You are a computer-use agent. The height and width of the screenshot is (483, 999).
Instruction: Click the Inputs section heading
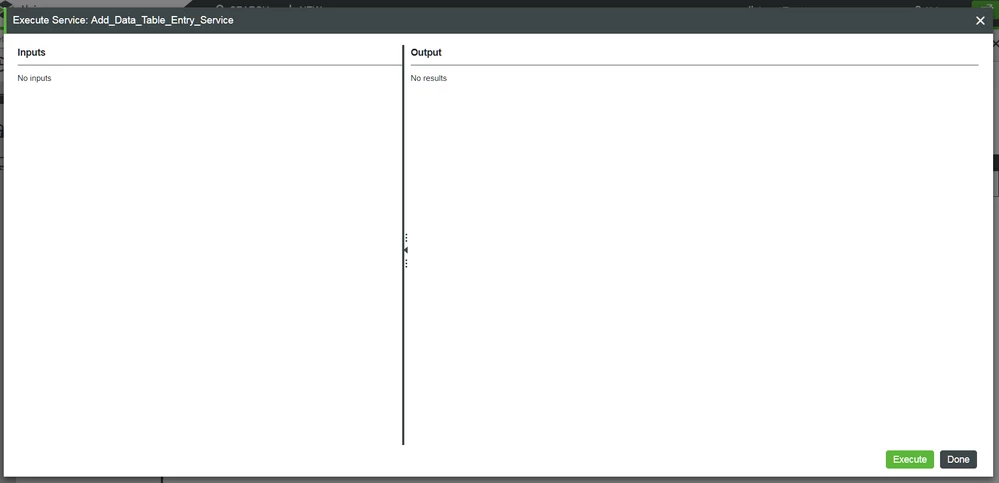click(31, 52)
